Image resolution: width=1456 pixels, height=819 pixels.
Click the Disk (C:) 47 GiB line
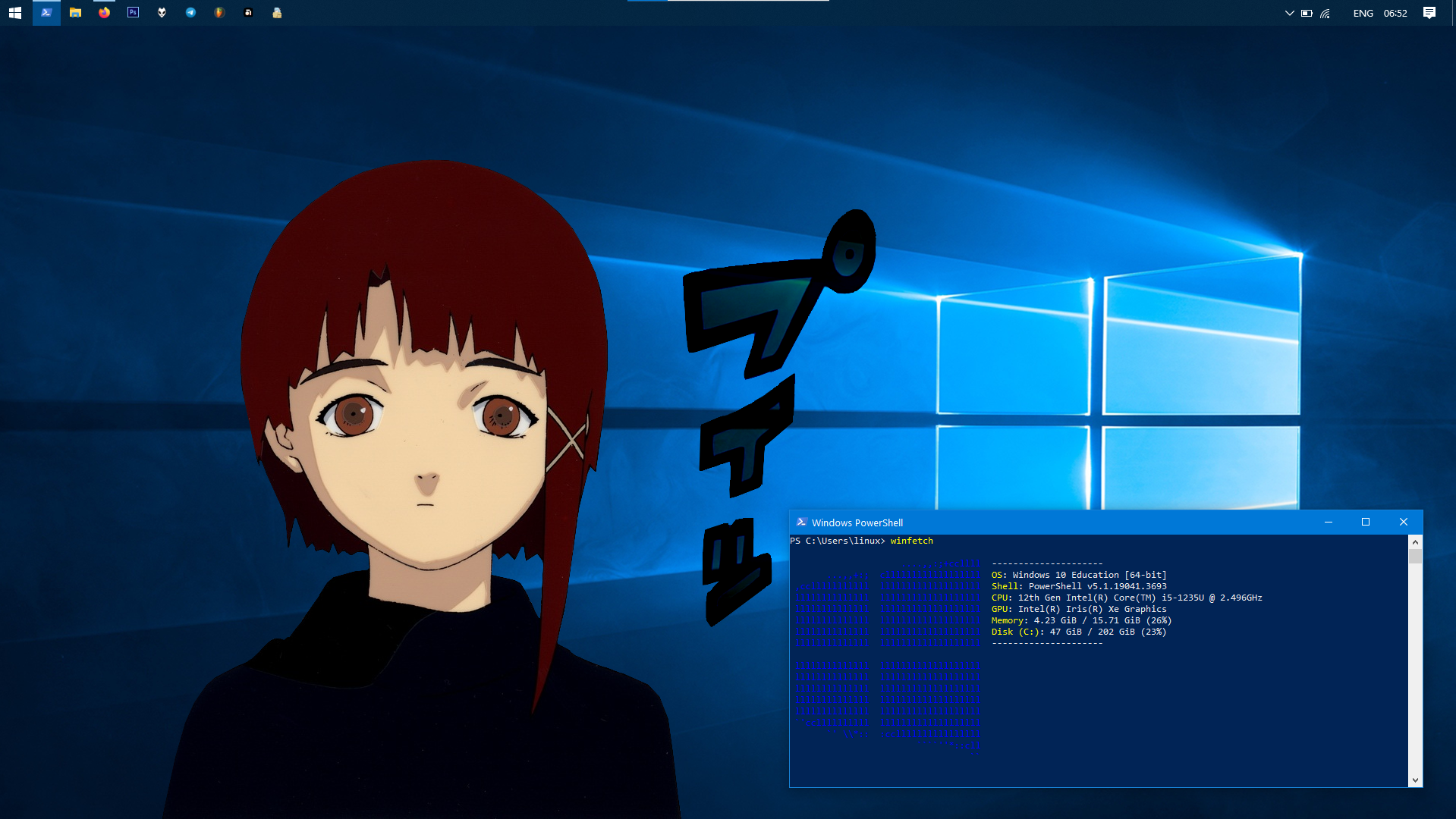pos(1079,632)
